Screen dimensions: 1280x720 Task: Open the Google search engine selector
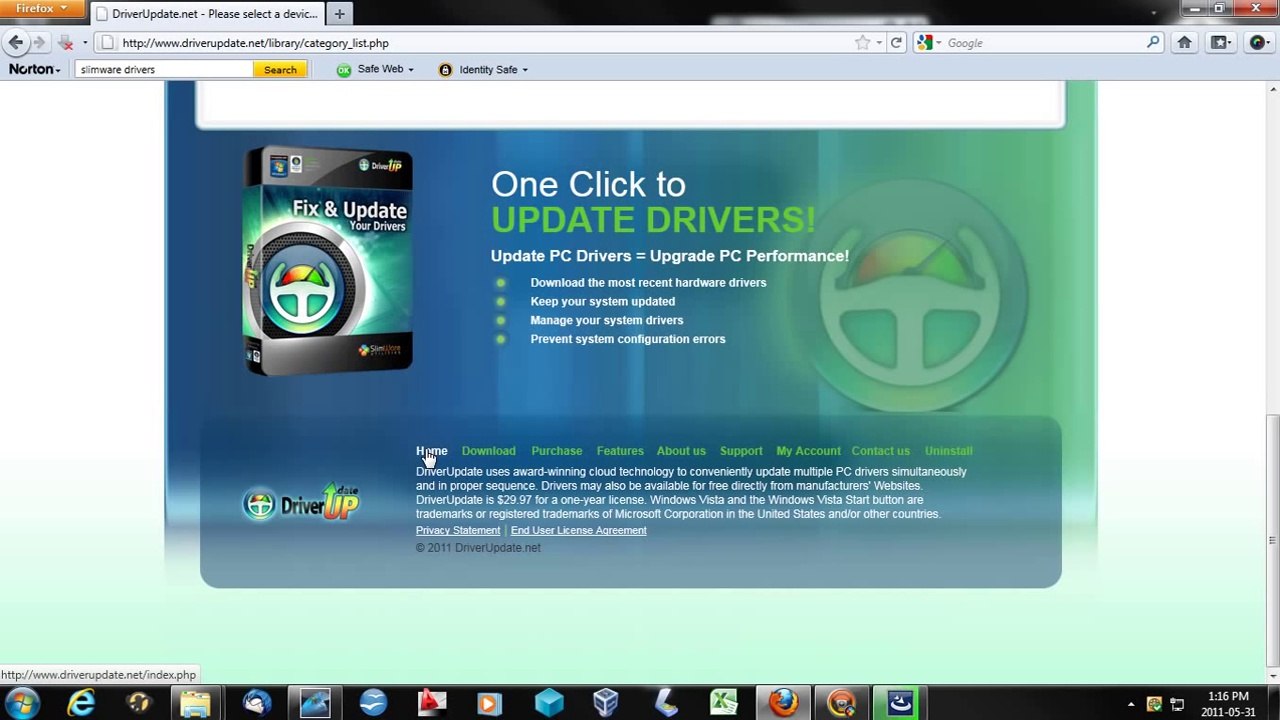pyautogui.click(x=929, y=43)
